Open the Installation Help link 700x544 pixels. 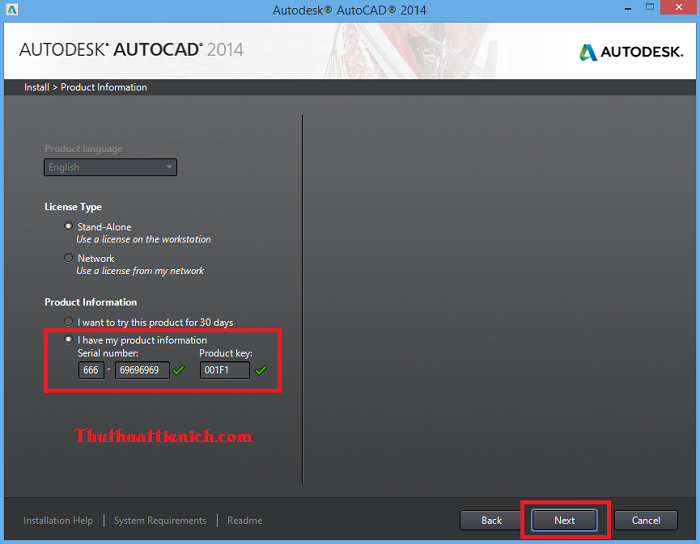58,521
